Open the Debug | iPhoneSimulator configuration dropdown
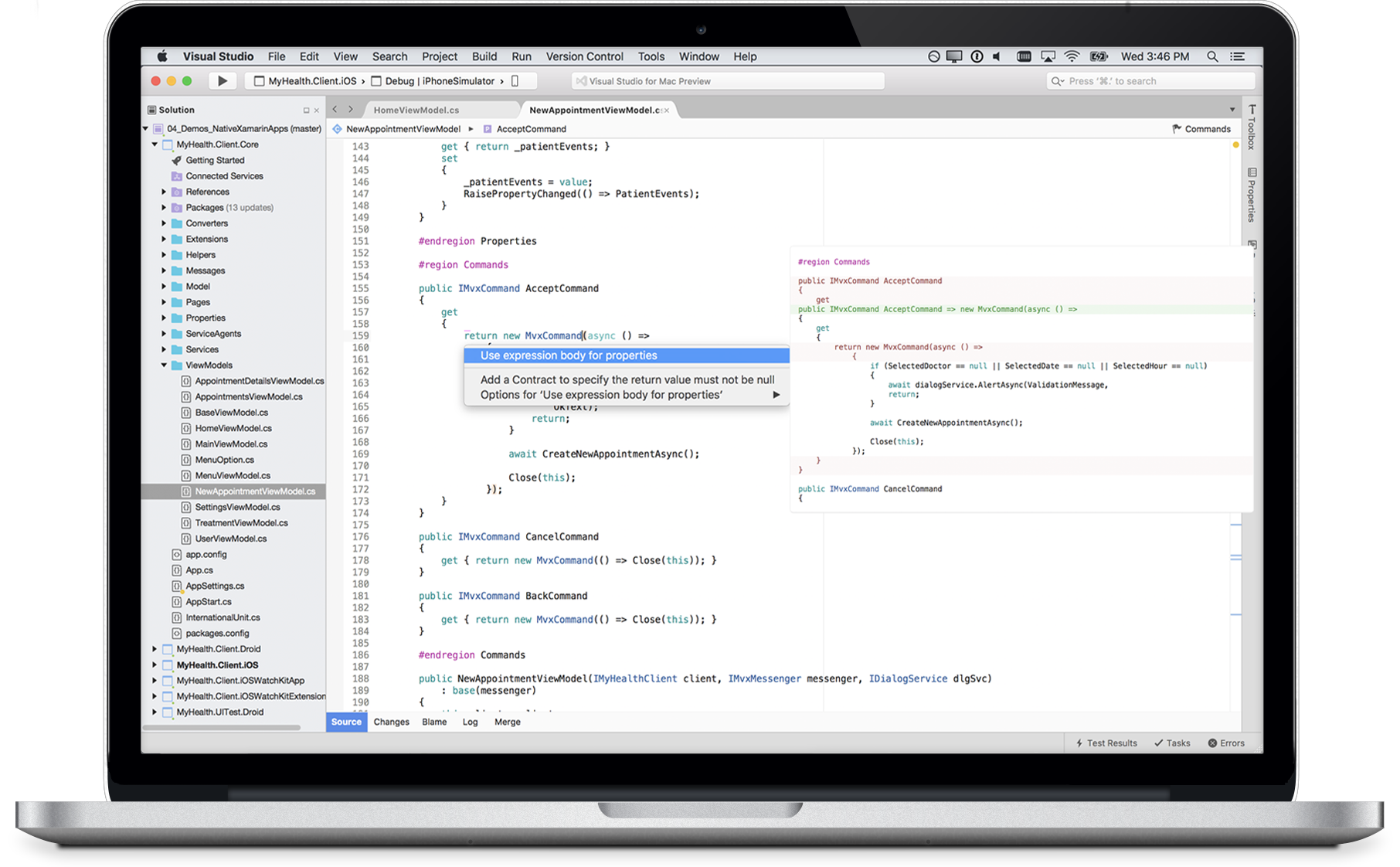The width and height of the screenshot is (1400, 867). point(440,80)
